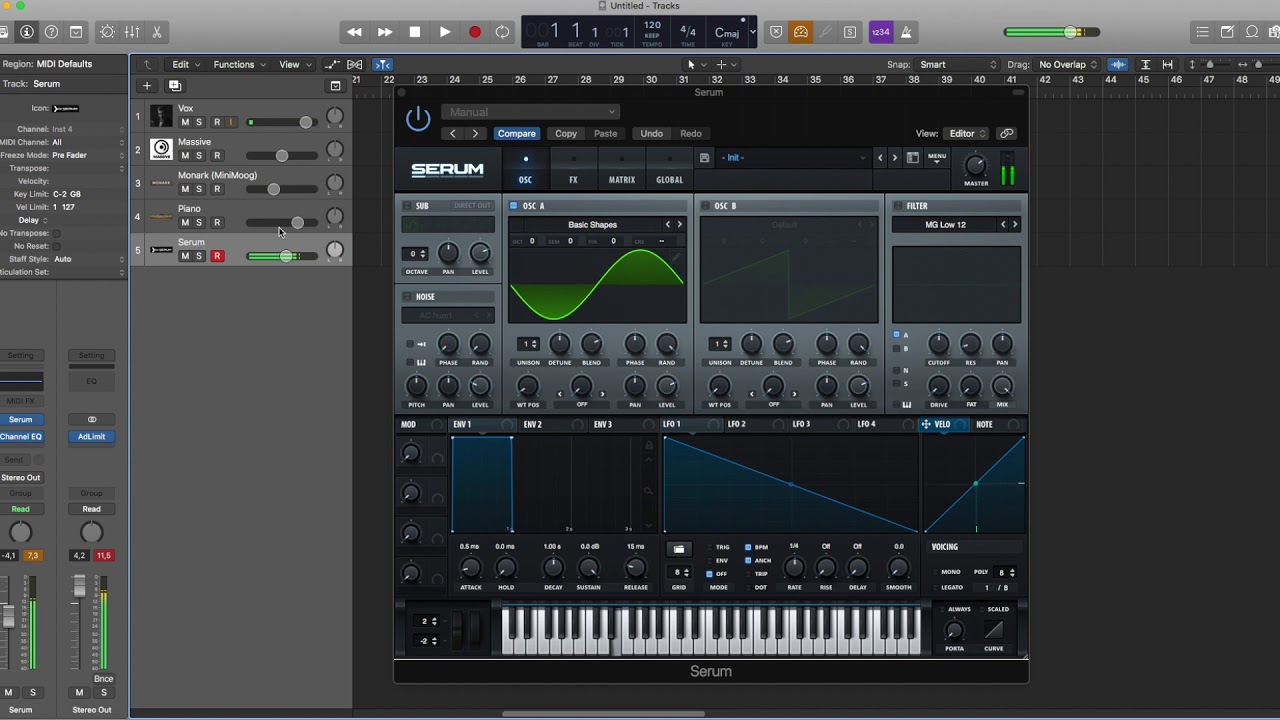Screen dimensions: 1280x720
Task: Click the plugin Copy button
Action: coord(566,133)
